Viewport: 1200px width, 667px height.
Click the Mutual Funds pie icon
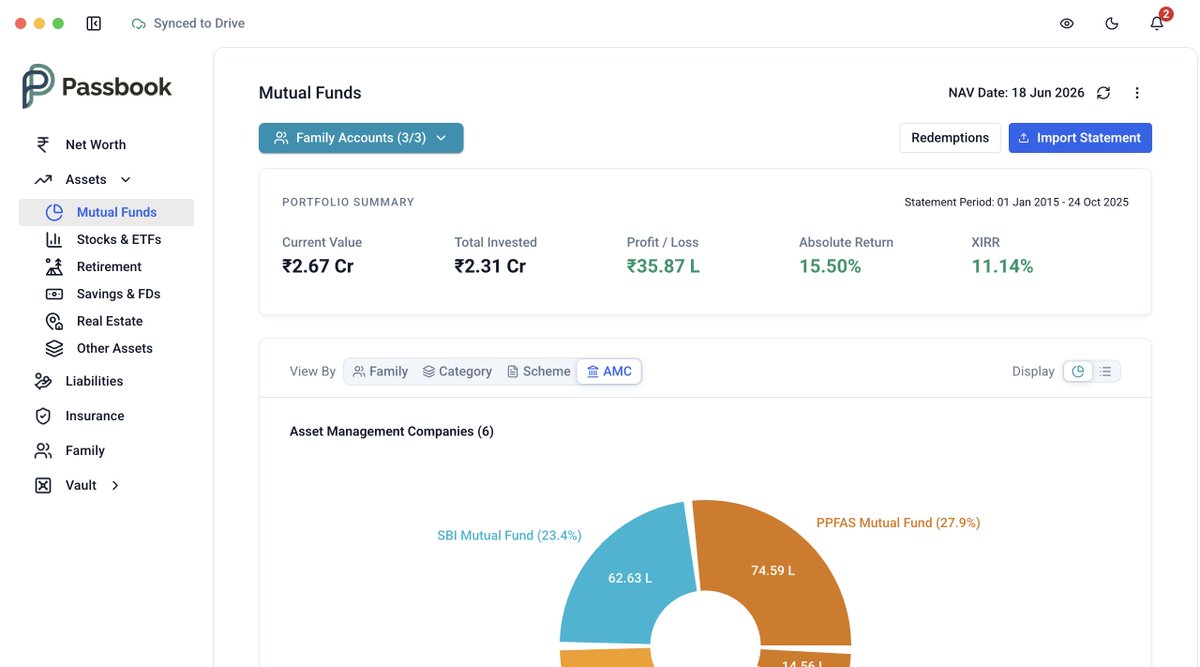click(x=55, y=212)
